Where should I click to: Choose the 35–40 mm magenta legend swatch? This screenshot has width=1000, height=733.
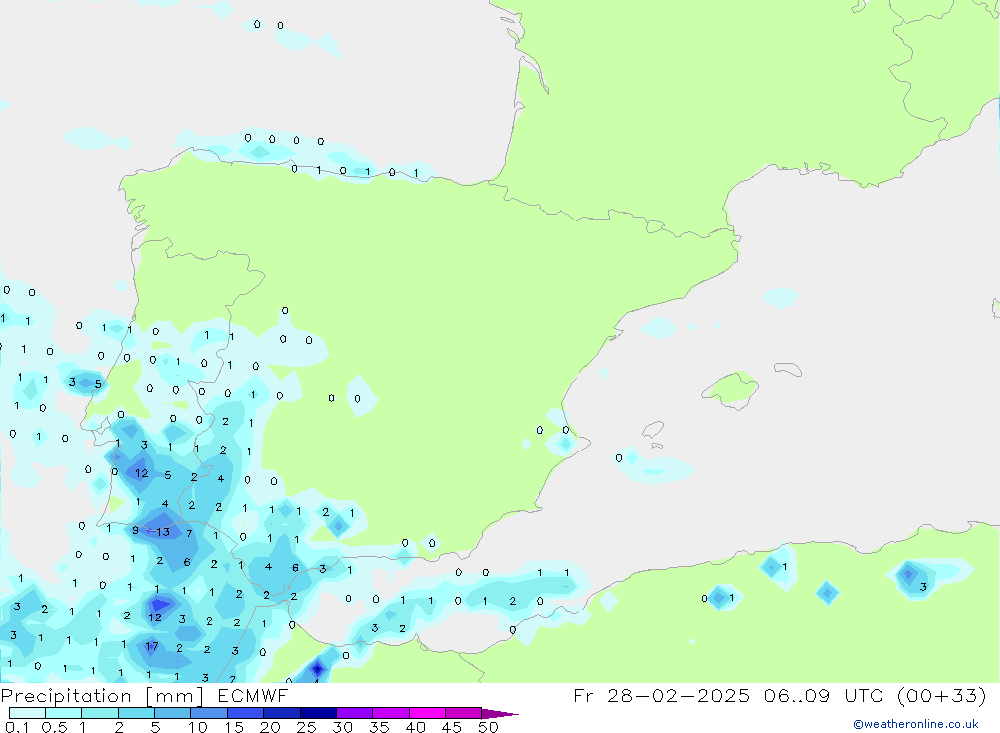[391, 713]
